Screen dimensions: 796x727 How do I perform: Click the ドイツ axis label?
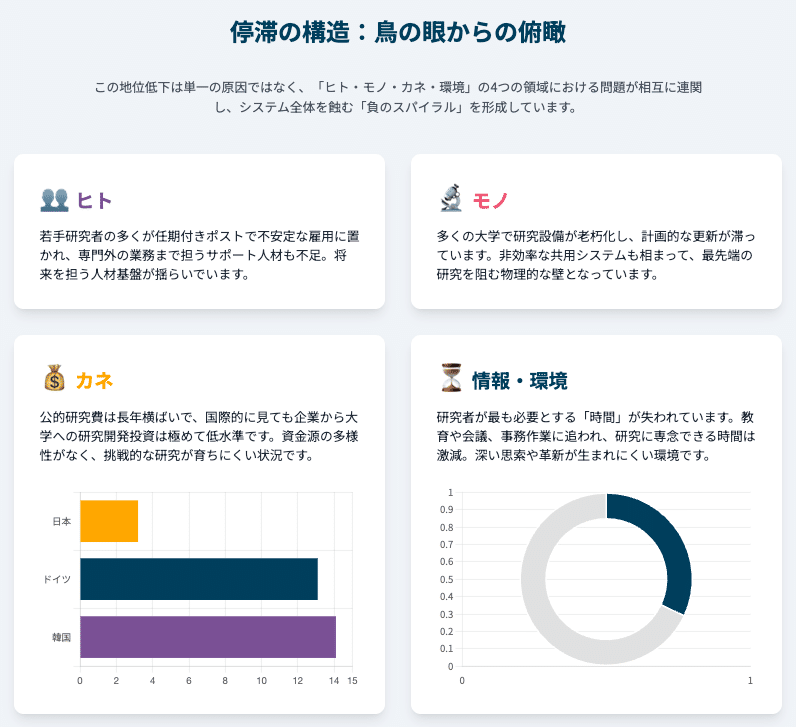coord(57,579)
